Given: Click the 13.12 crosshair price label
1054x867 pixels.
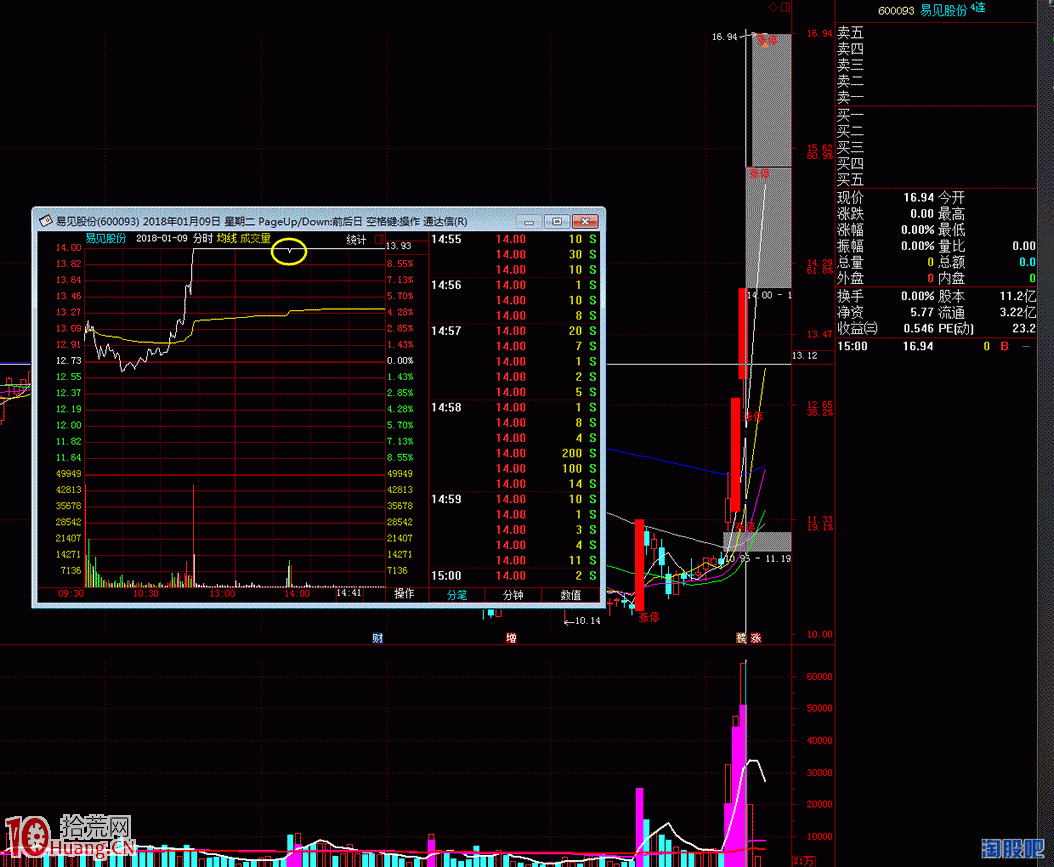Looking at the screenshot, I should point(805,356).
